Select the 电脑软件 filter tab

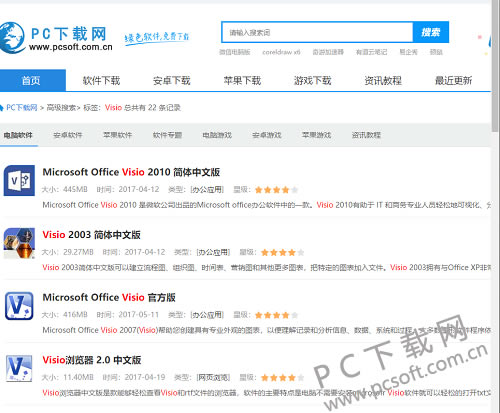click(18, 135)
